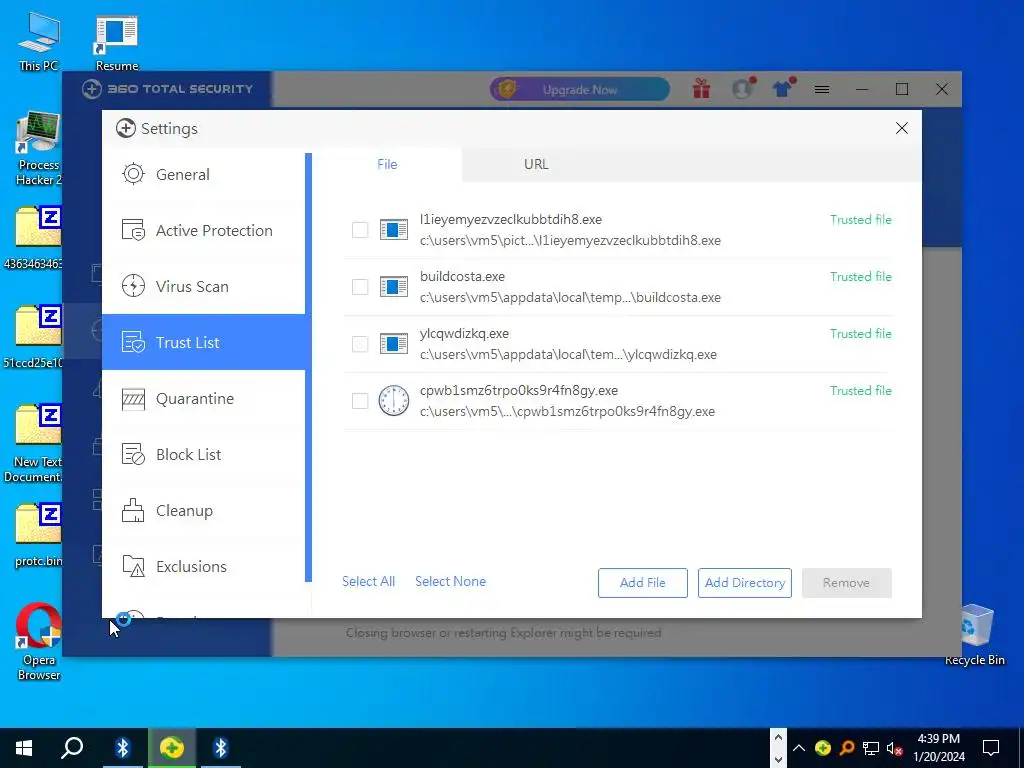Click Upgrade Now in 360 Total Security
Screen dimensions: 1024x768
tap(580, 89)
